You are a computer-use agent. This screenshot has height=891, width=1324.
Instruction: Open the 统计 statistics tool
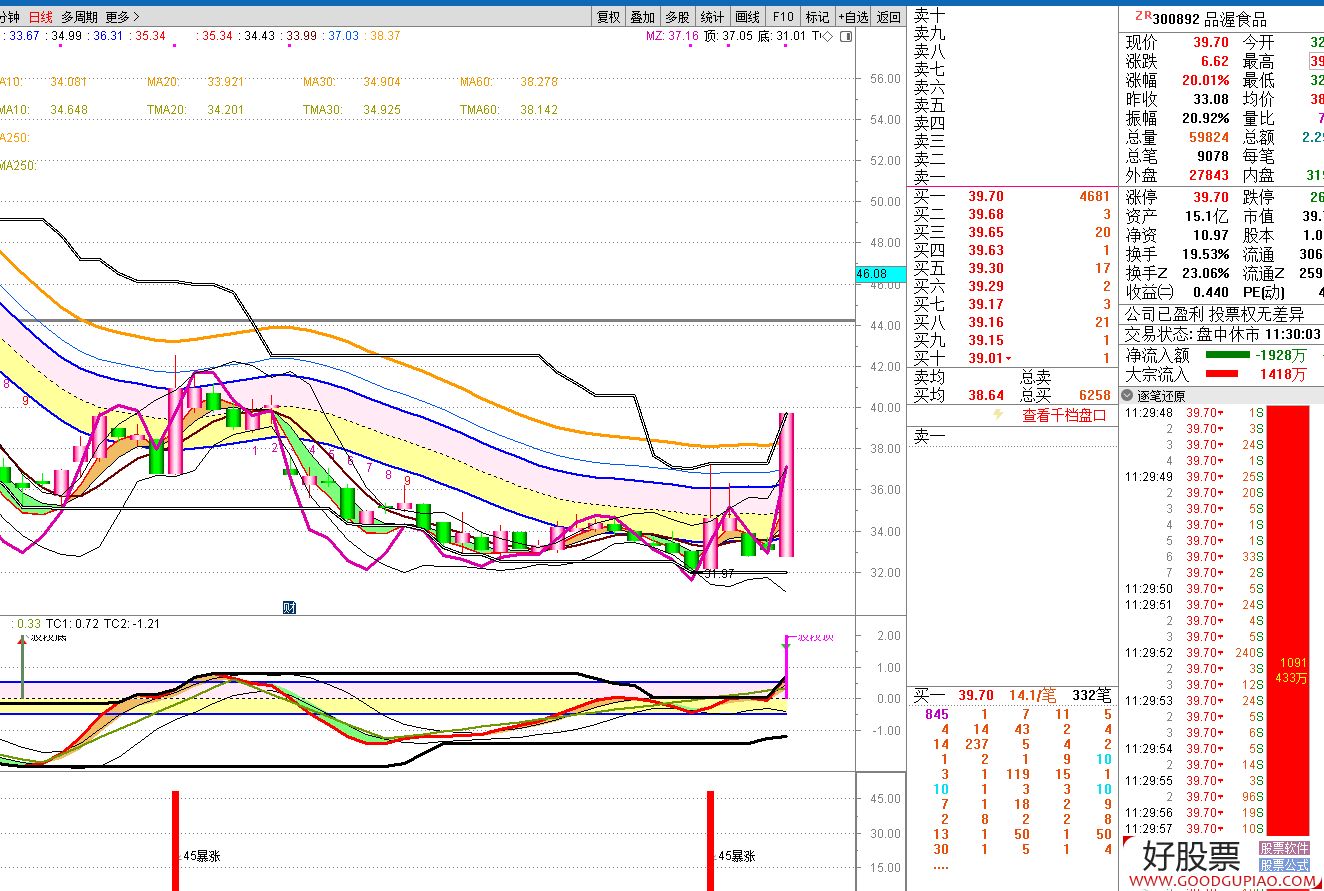pyautogui.click(x=712, y=17)
